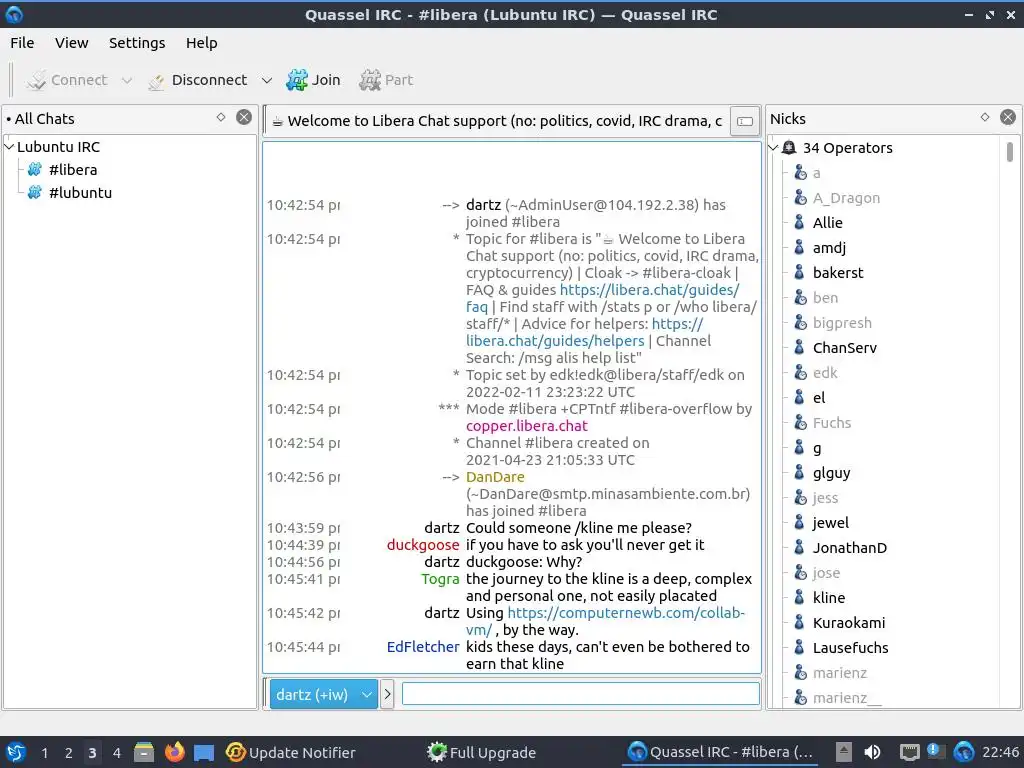Select the #libera channel

(x=72, y=170)
